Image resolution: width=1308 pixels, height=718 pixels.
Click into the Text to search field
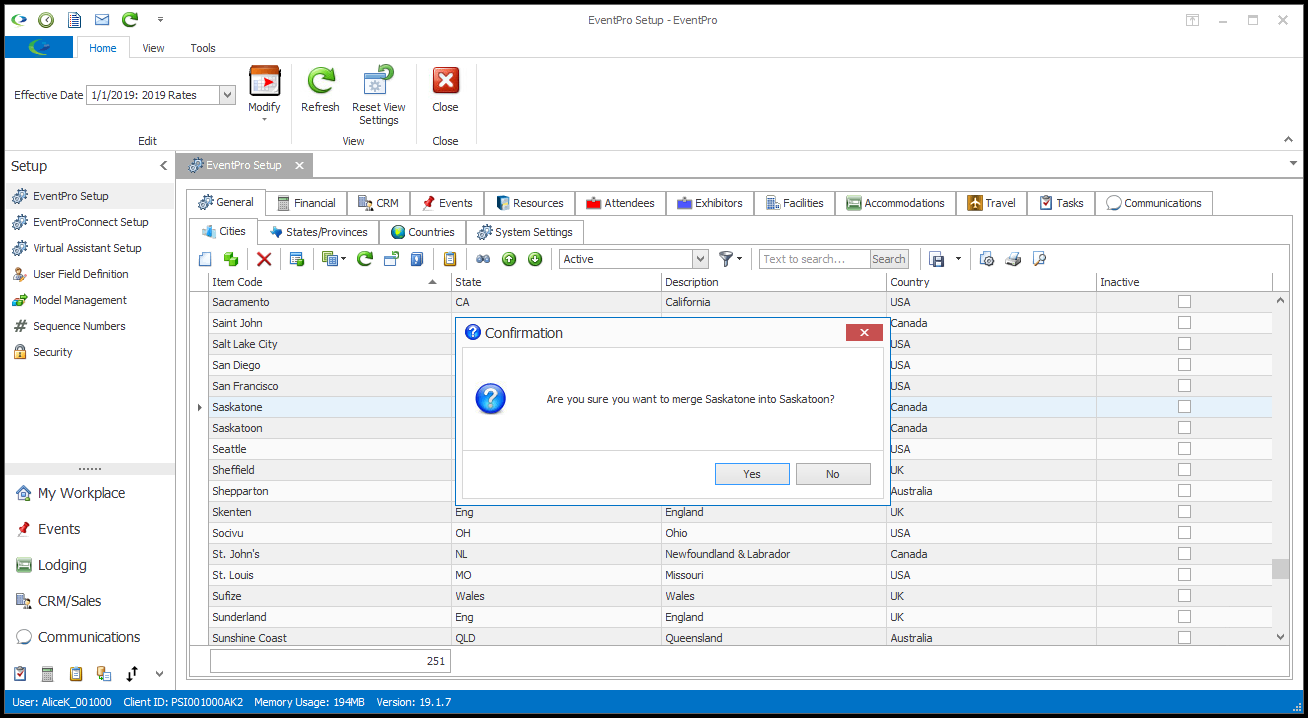pos(815,259)
